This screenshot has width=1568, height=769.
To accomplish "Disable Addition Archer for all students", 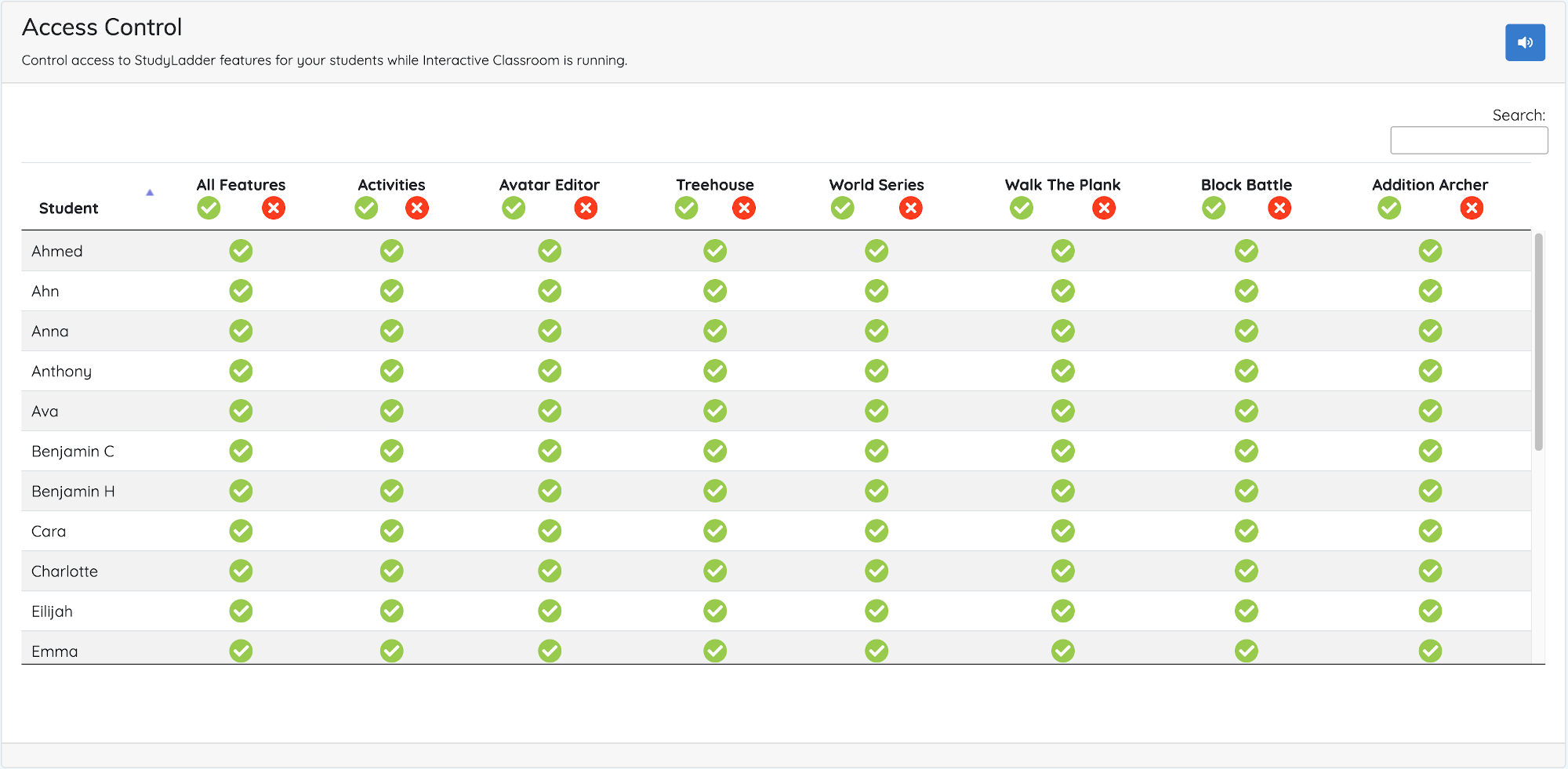I will click(1472, 208).
